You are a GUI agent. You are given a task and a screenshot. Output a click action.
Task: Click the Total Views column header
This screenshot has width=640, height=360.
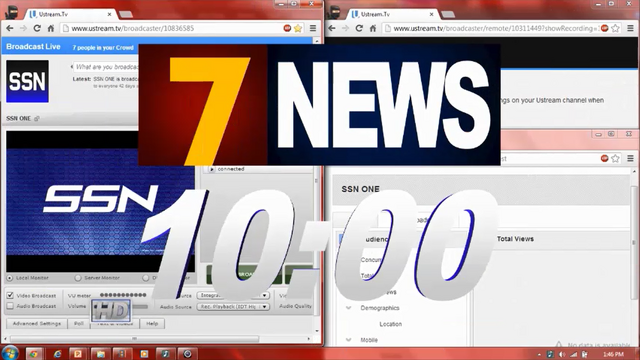coord(515,239)
